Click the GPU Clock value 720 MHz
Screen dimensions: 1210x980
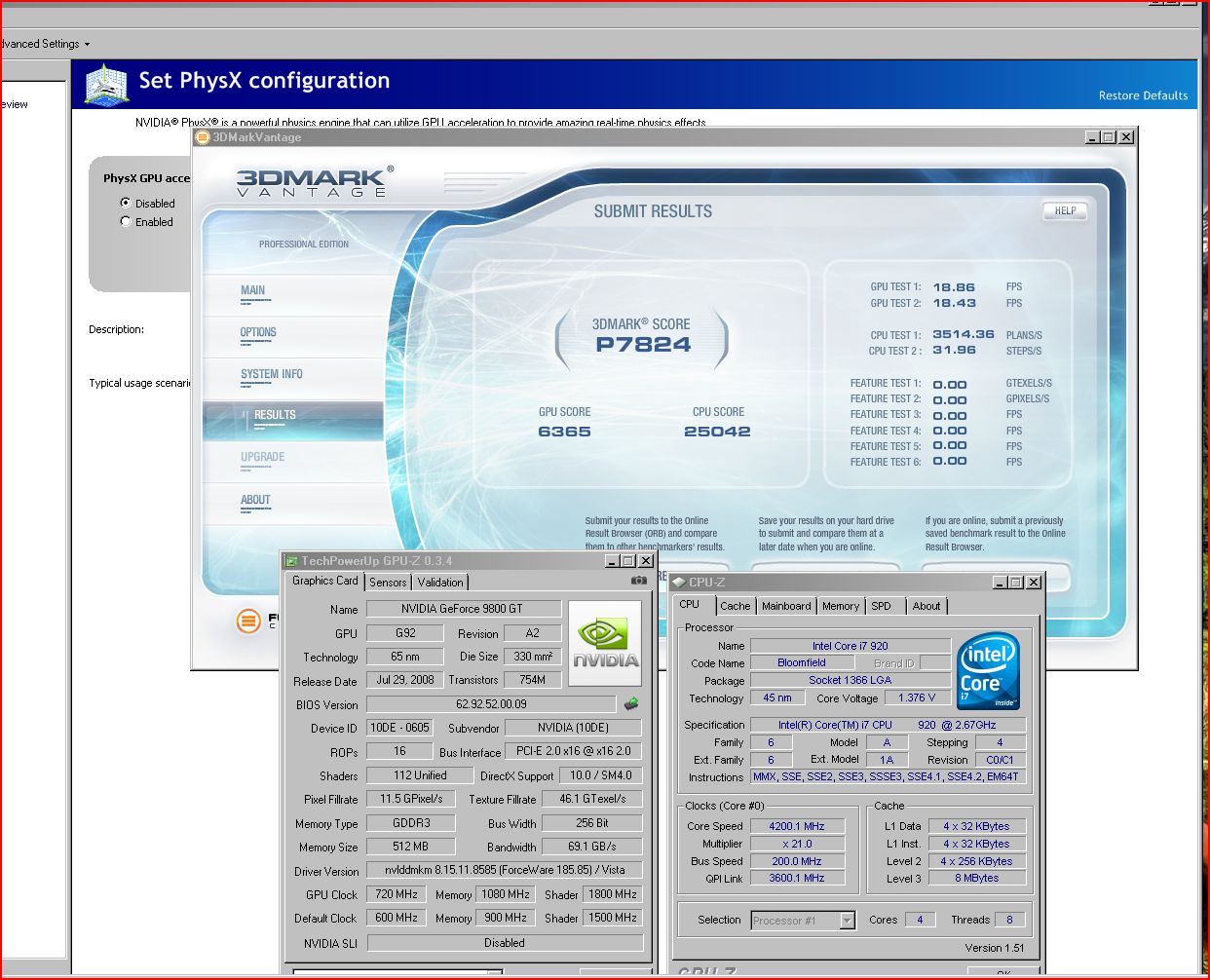point(397,894)
